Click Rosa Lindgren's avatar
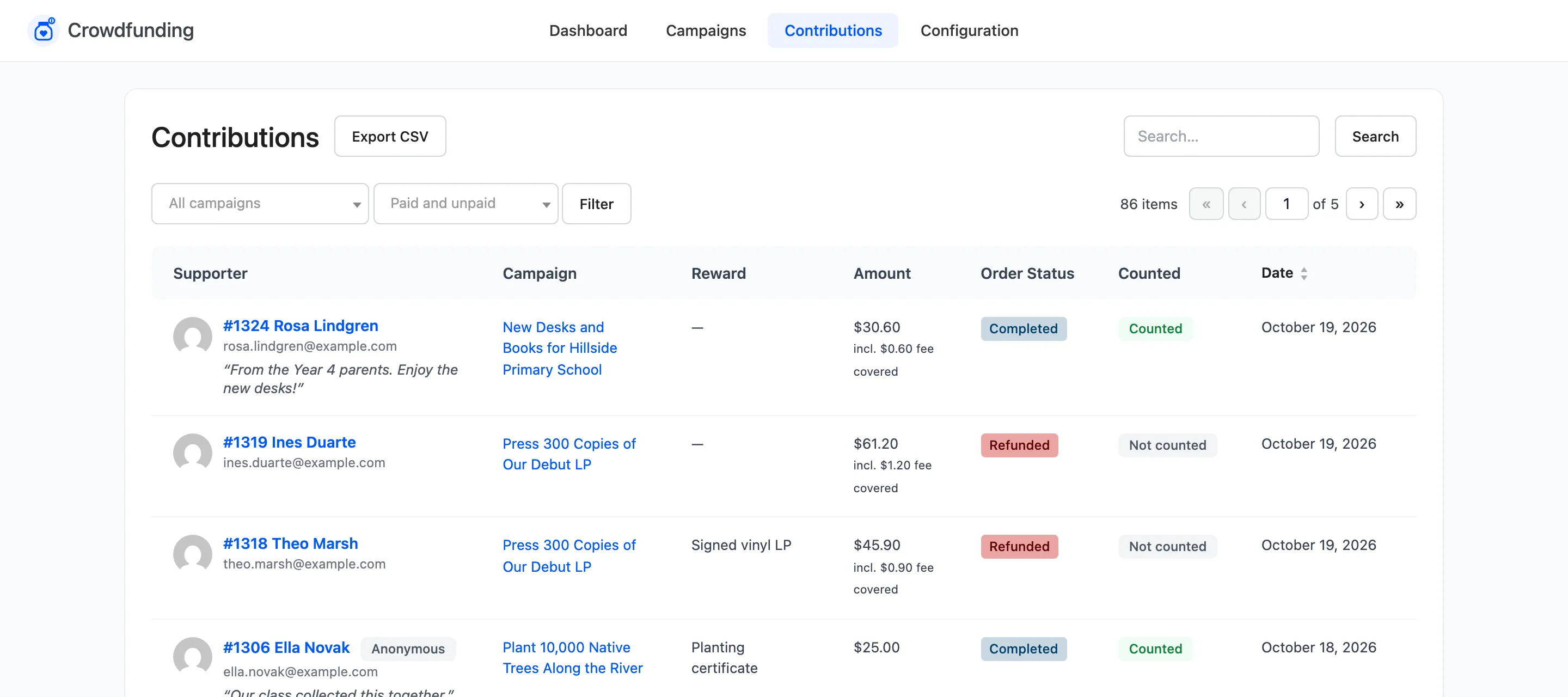The image size is (1568, 697). click(192, 336)
